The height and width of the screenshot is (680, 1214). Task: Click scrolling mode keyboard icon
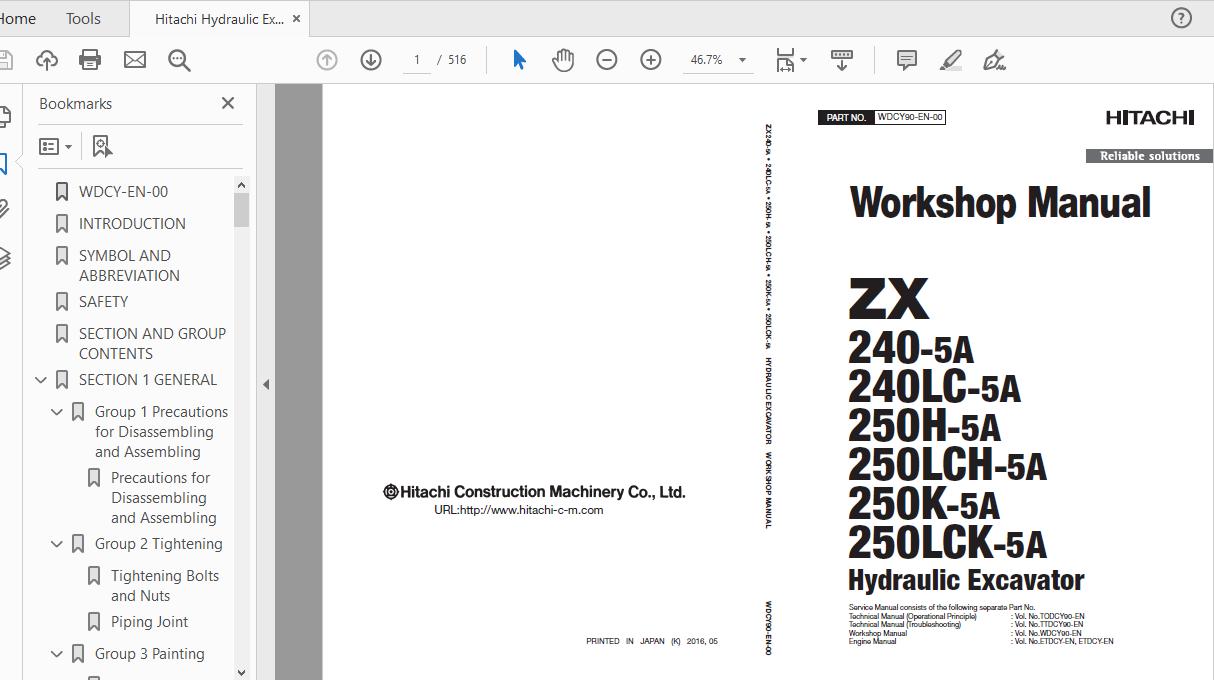(842, 60)
